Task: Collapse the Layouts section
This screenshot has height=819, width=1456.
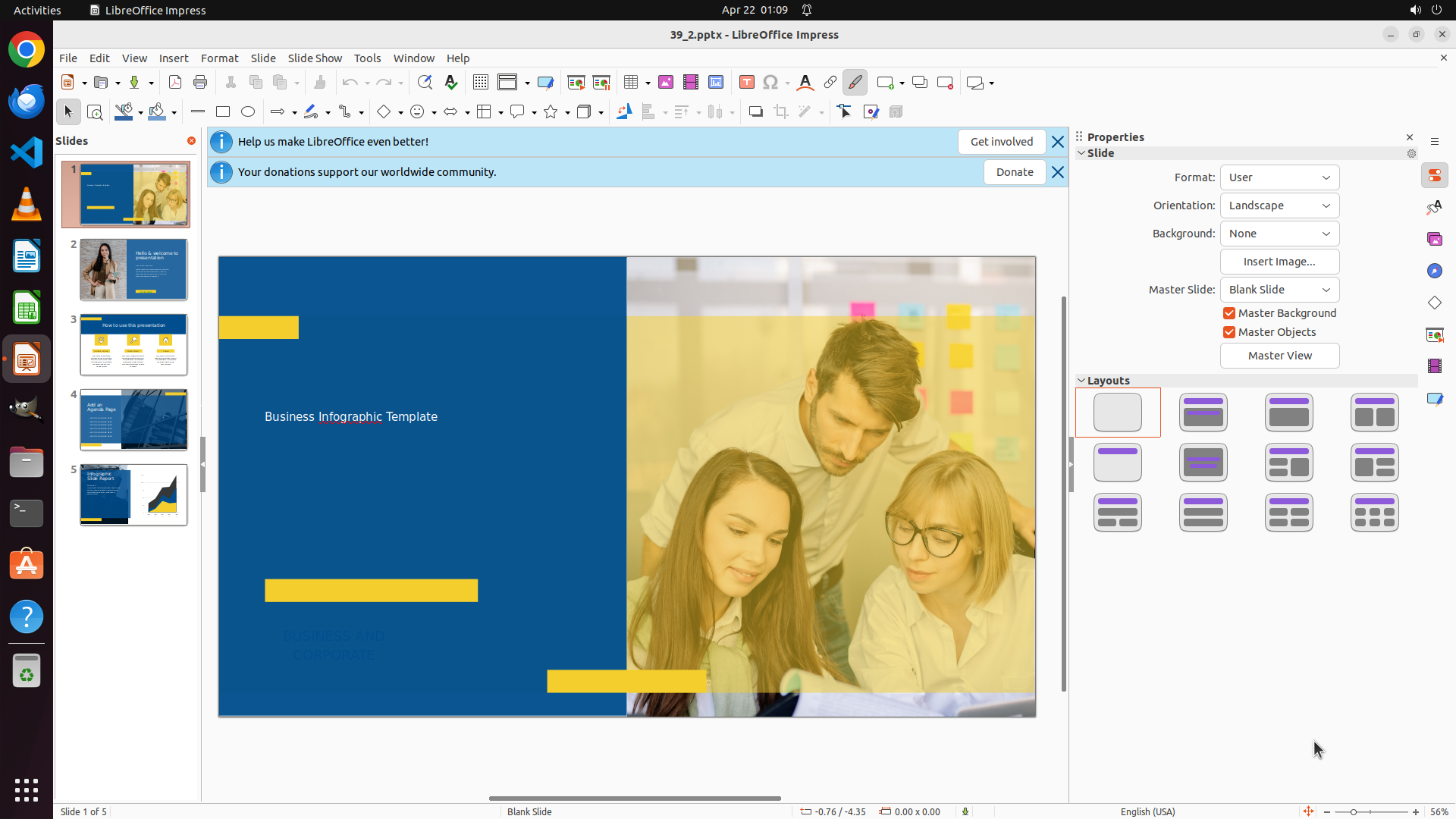Action: 1081,381
